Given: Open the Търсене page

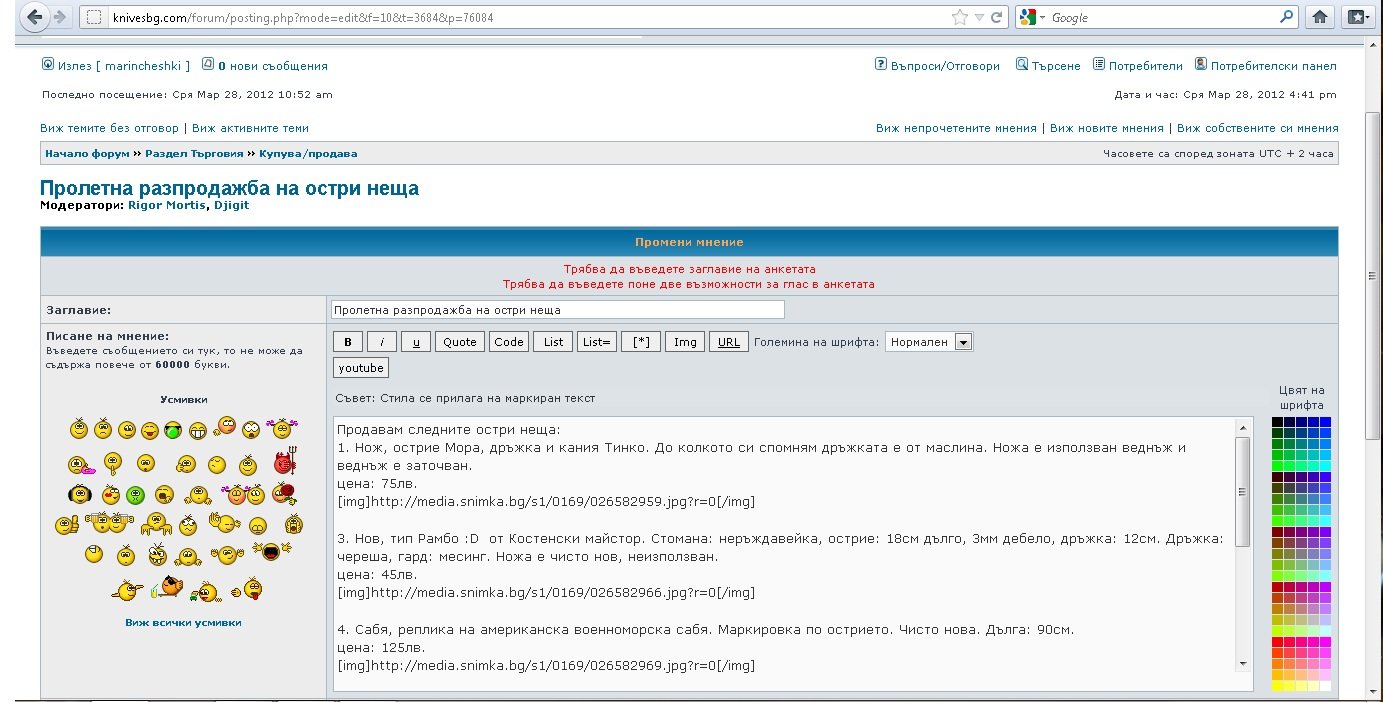Looking at the screenshot, I should 1048,66.
